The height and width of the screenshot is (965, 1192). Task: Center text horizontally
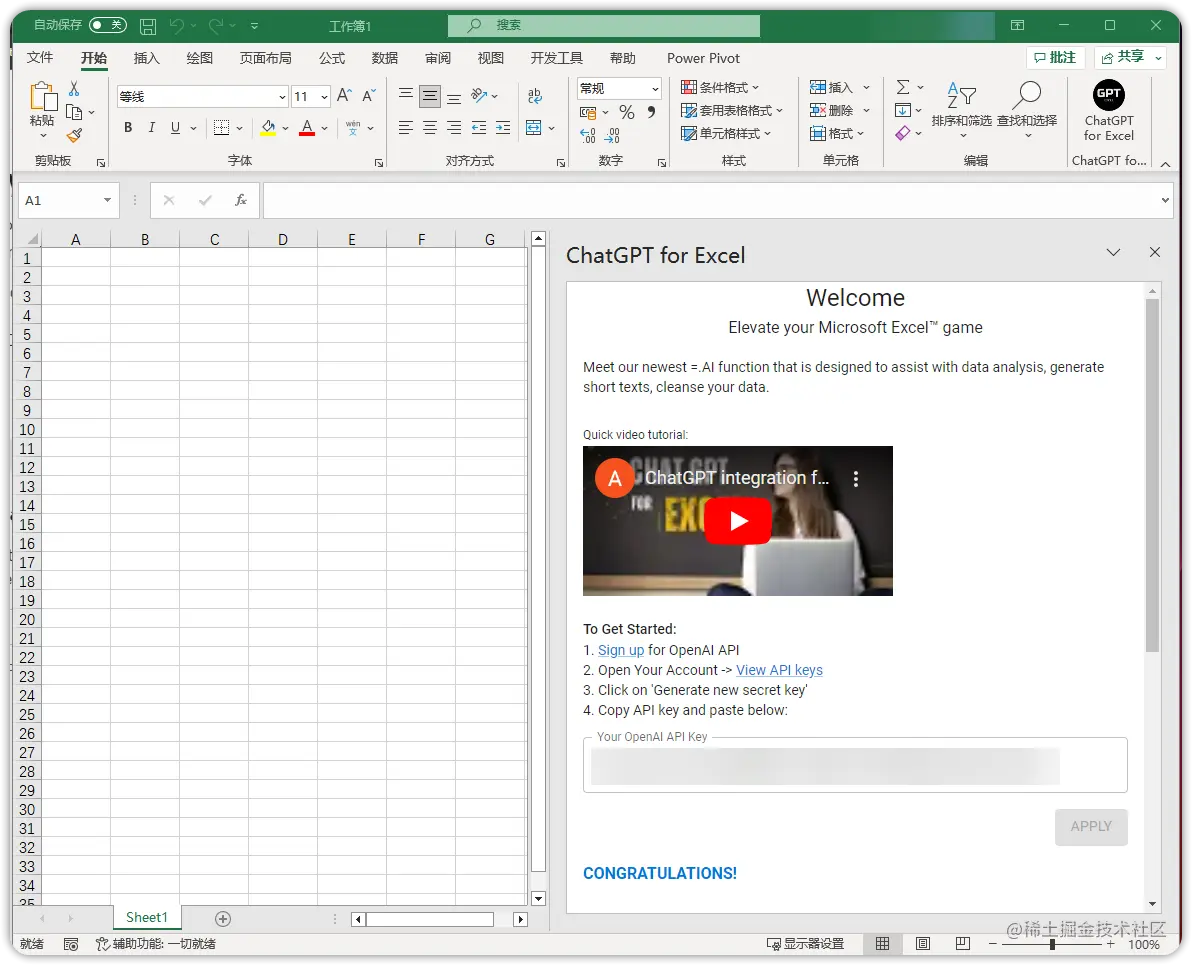[430, 128]
